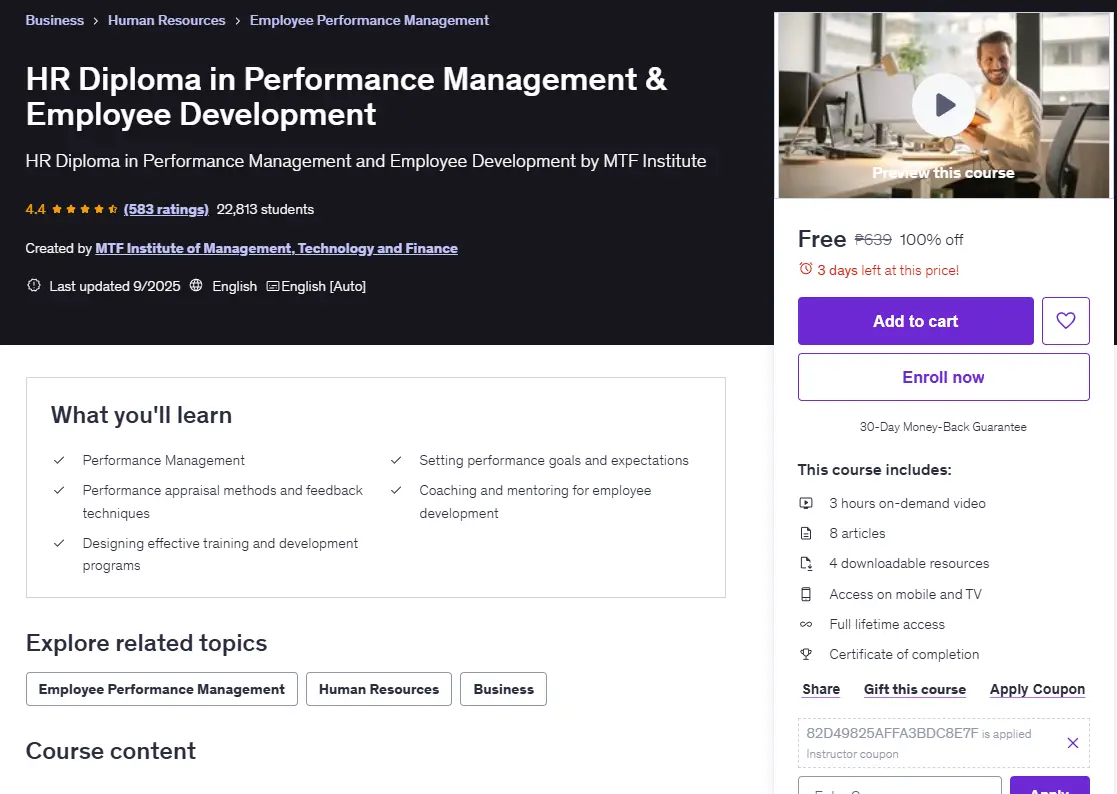The image size is (1117, 794).
Task: Click the coupon code input field
Action: coord(900,785)
